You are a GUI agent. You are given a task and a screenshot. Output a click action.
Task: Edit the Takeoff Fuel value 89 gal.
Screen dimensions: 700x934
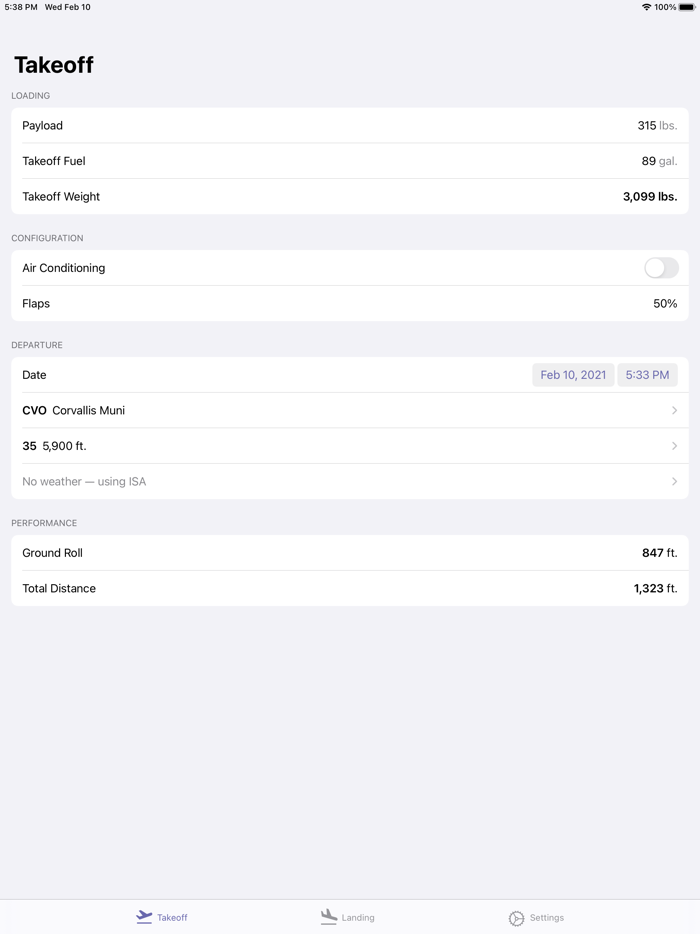pos(659,161)
